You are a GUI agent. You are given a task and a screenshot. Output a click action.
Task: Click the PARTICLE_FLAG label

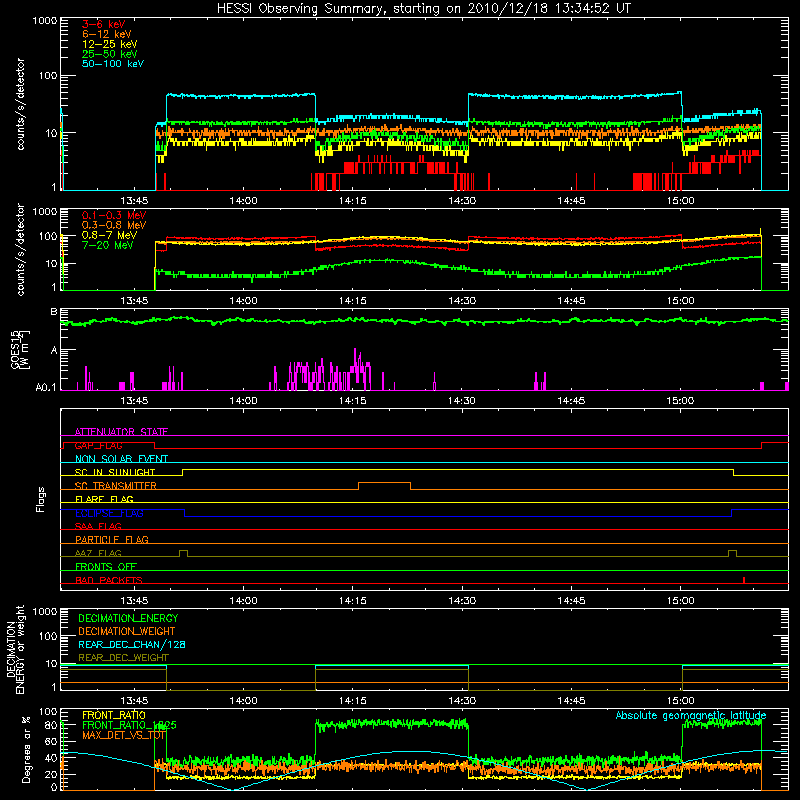[x=112, y=539]
